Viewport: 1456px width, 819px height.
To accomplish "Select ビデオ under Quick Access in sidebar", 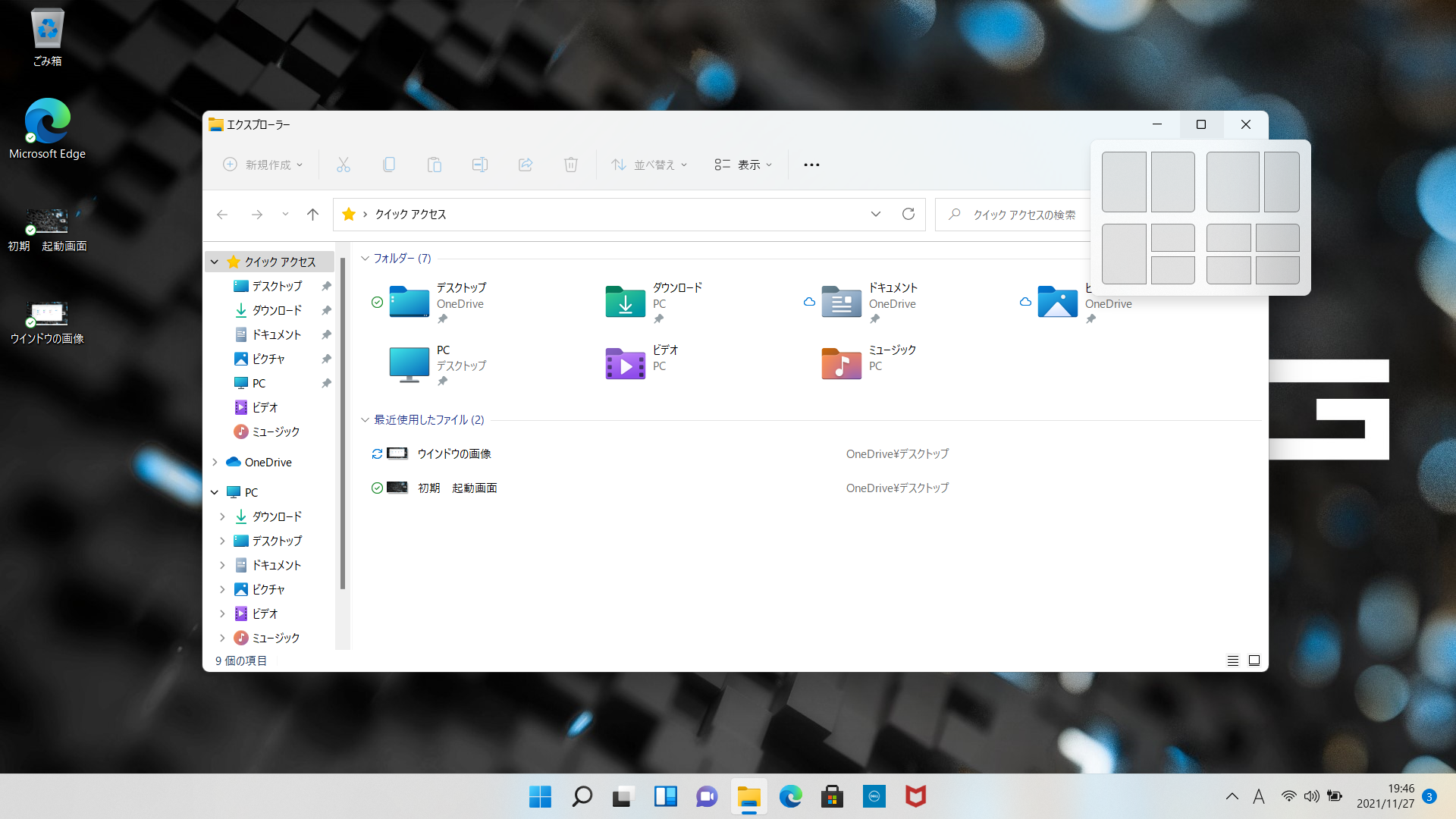I will [265, 407].
